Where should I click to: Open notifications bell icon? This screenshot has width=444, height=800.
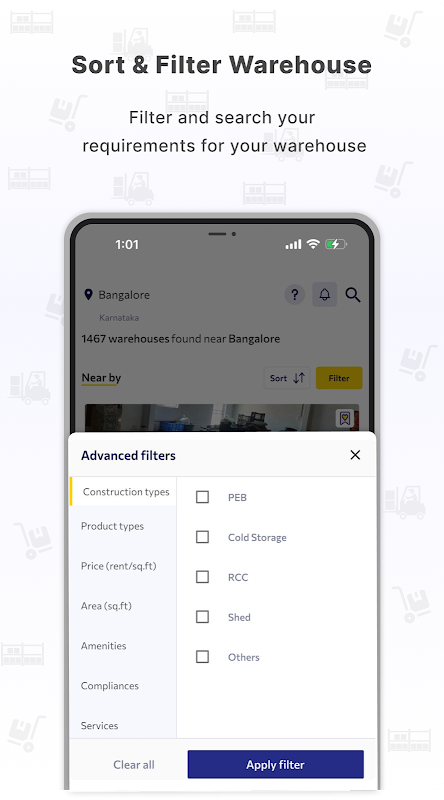click(325, 294)
